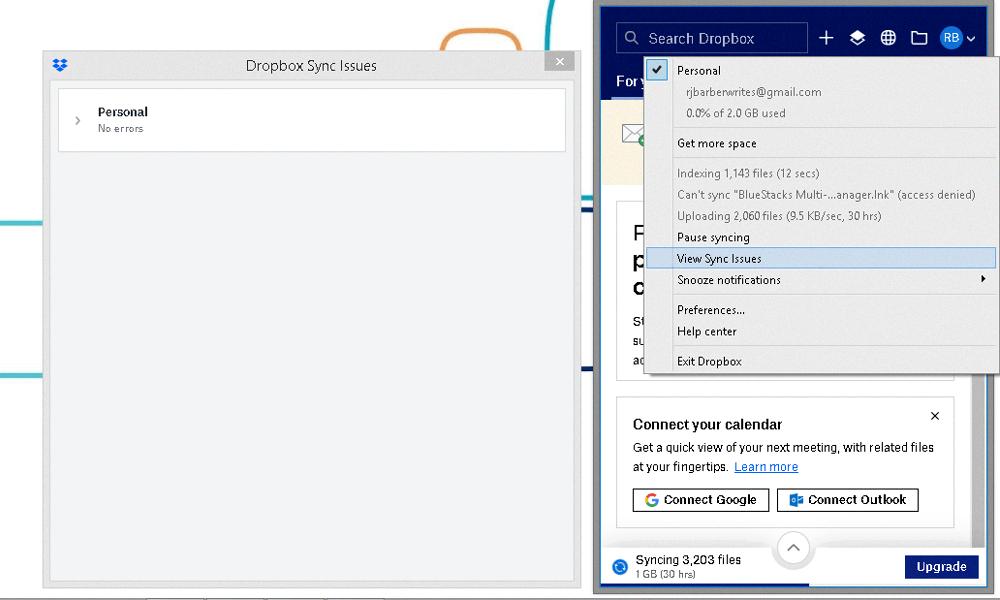Open the layers stack icon in Dropbox header
The height and width of the screenshot is (600, 1000).
[857, 38]
